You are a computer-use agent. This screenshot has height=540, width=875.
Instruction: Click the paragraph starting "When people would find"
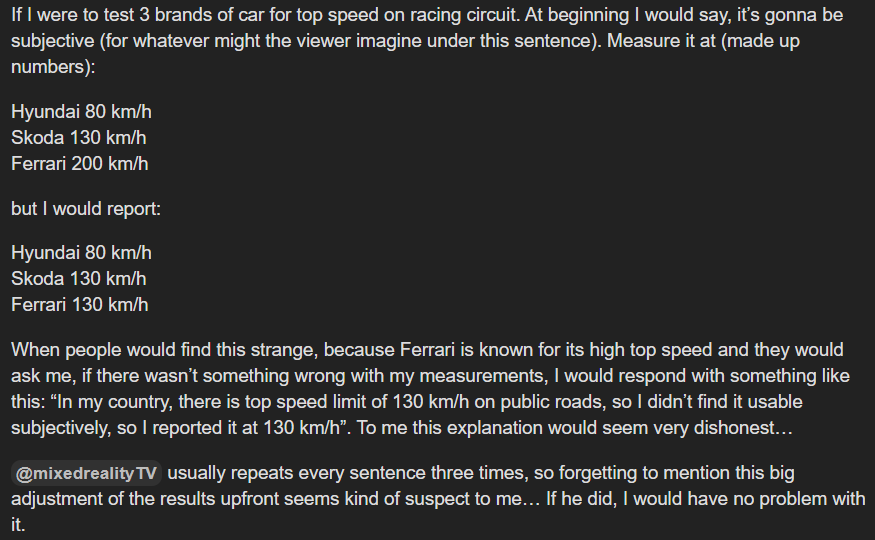pos(430,388)
